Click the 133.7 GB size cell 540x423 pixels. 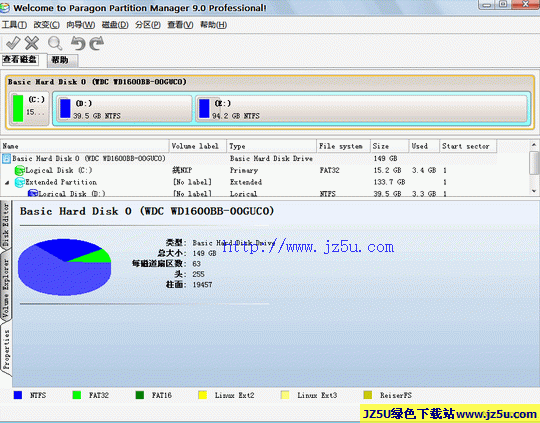coord(390,182)
